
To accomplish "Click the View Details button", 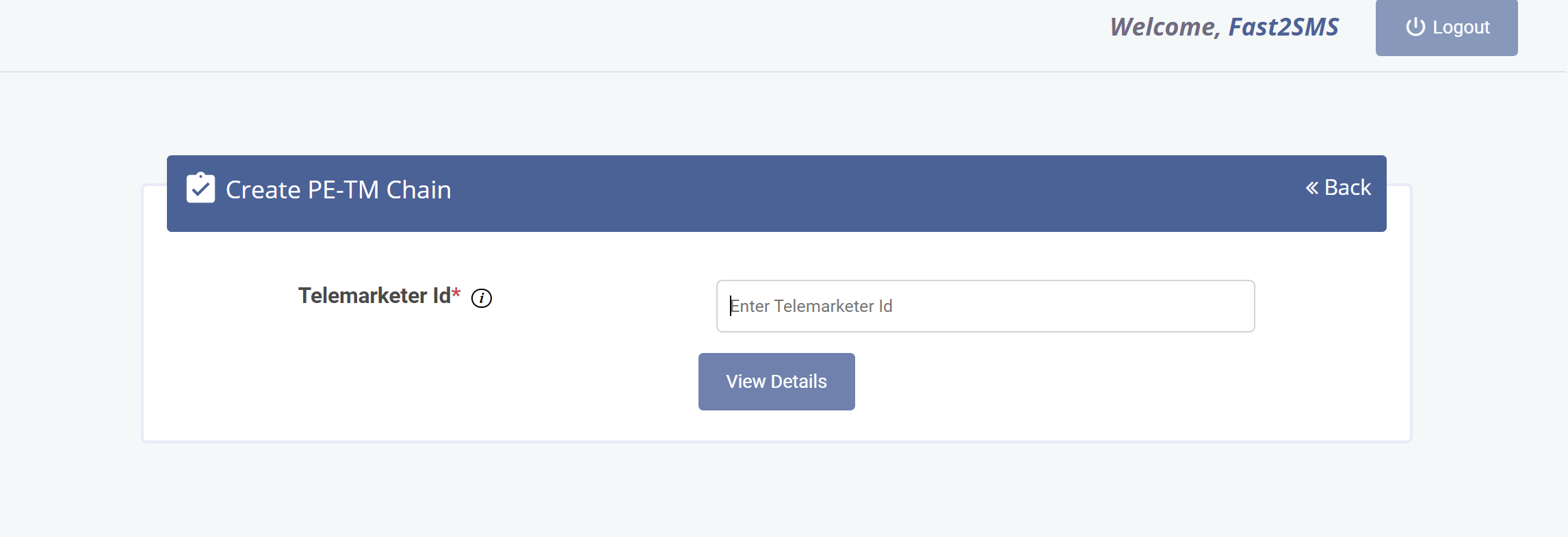I will [776, 382].
